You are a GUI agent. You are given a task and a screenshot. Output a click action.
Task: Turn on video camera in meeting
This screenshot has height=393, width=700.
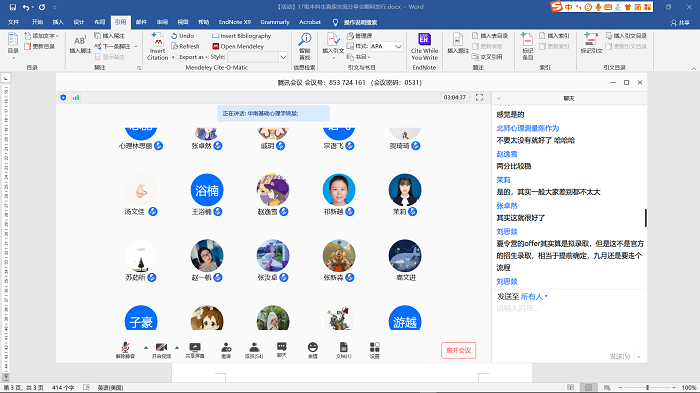[x=161, y=350]
